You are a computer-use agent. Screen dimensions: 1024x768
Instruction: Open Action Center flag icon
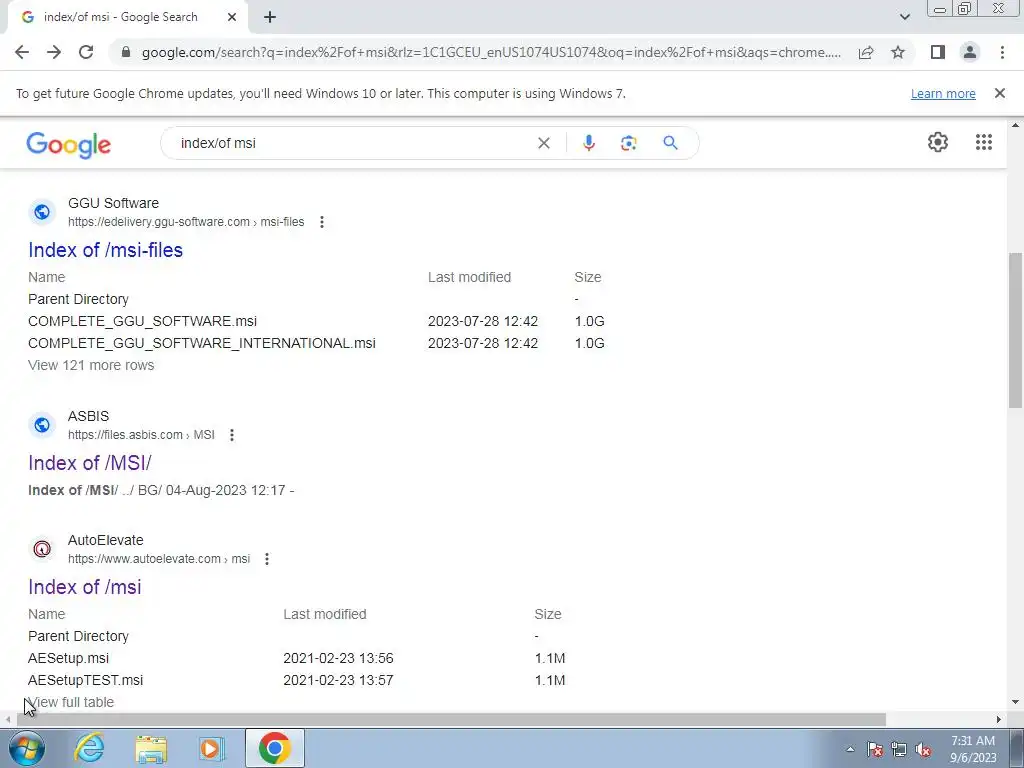(874, 749)
